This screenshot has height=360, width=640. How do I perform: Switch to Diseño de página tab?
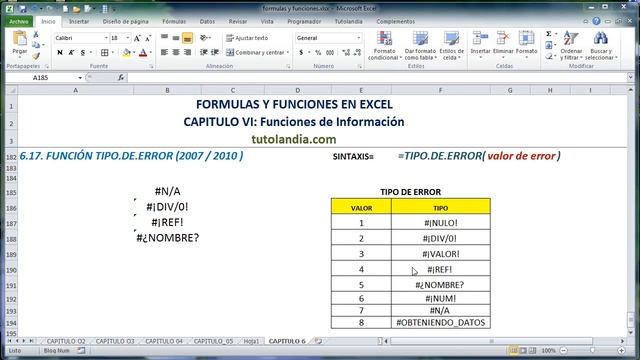pos(125,21)
